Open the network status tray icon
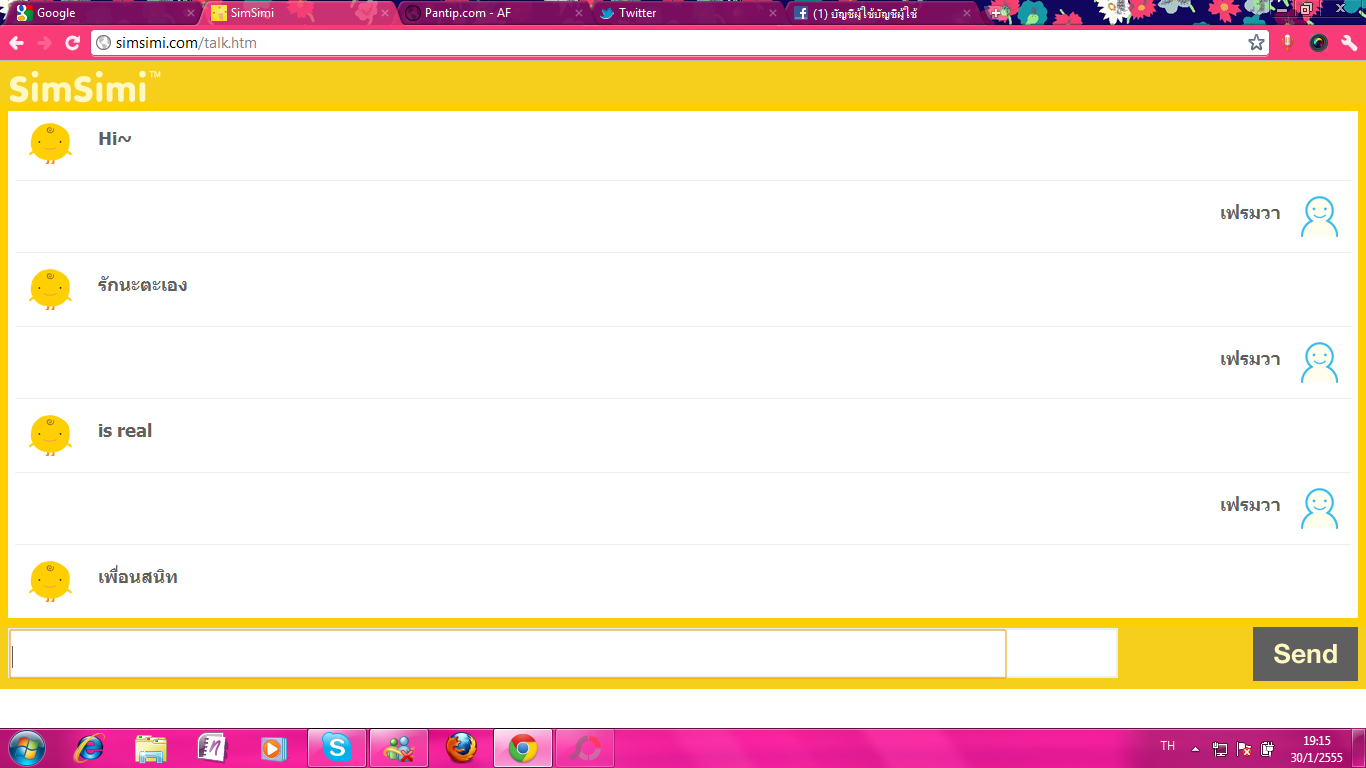 (x=1220, y=748)
